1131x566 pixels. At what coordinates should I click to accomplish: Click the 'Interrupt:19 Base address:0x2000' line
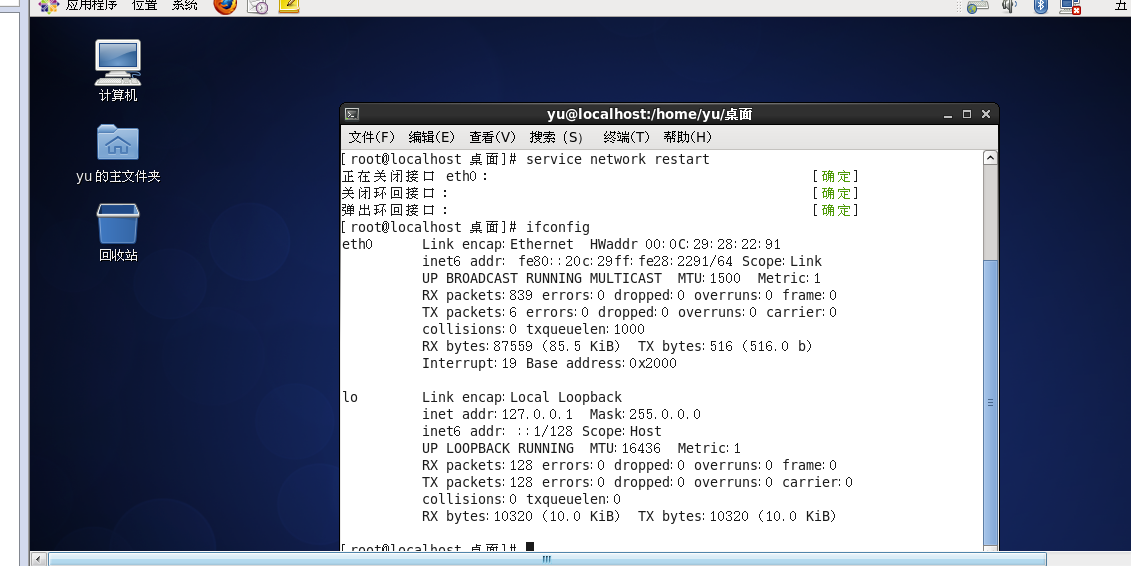coord(550,363)
